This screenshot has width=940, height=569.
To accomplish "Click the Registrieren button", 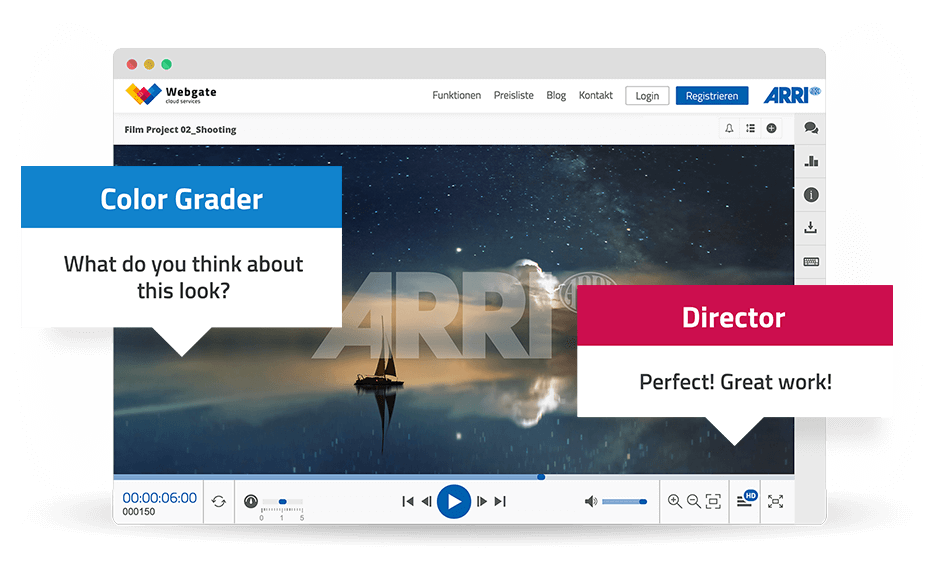I will 712,96.
